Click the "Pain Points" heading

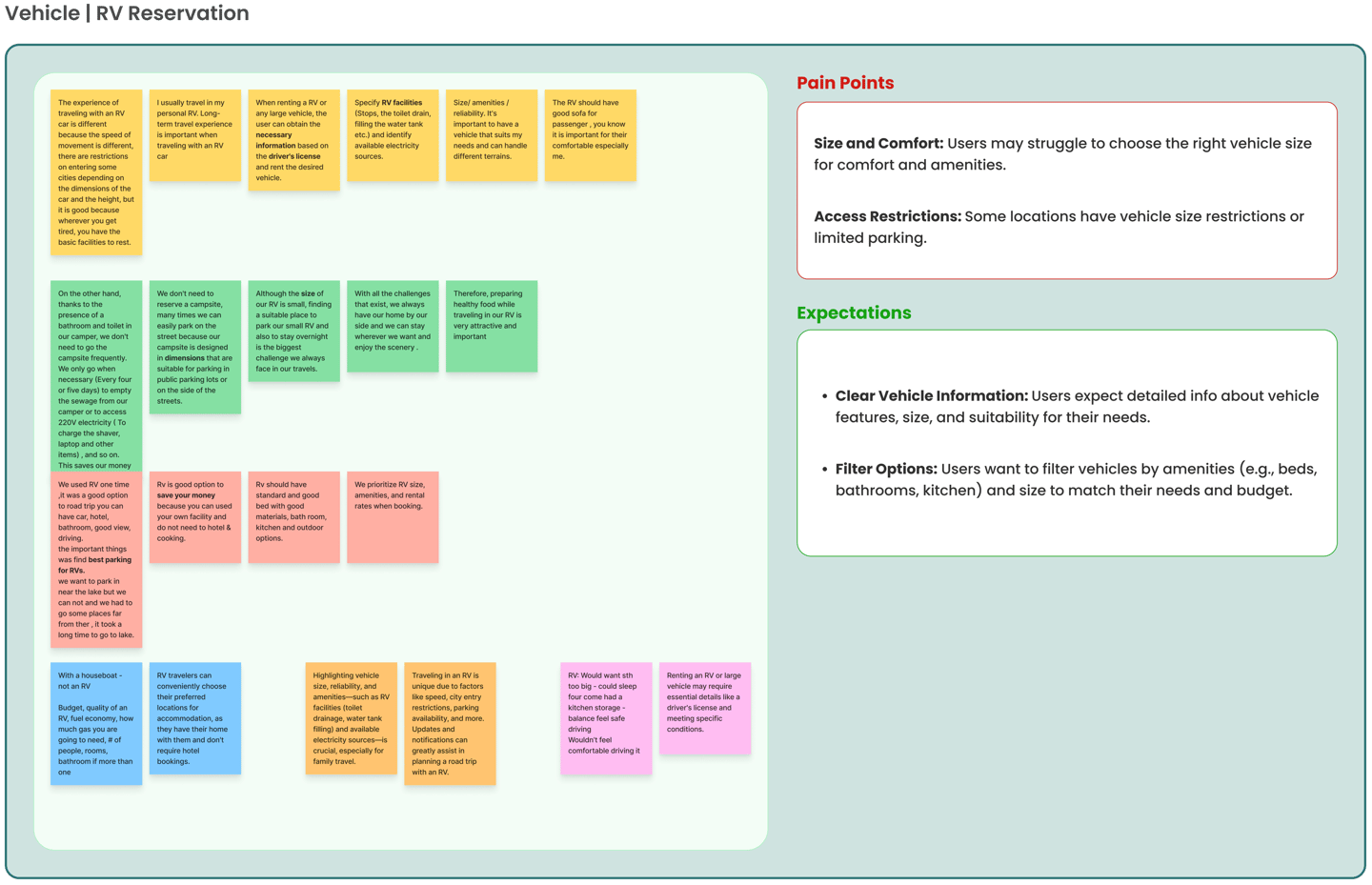(x=845, y=83)
